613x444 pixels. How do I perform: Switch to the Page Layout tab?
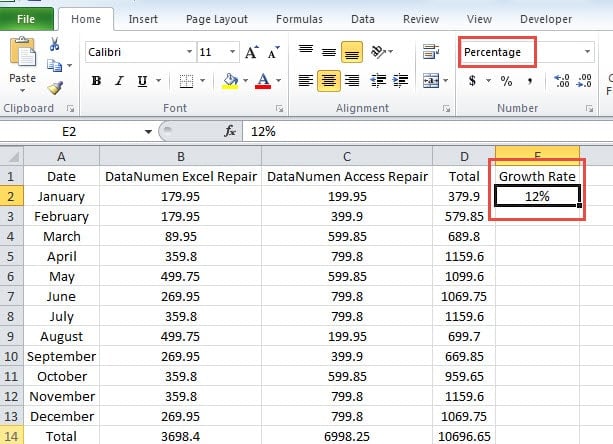(x=217, y=19)
